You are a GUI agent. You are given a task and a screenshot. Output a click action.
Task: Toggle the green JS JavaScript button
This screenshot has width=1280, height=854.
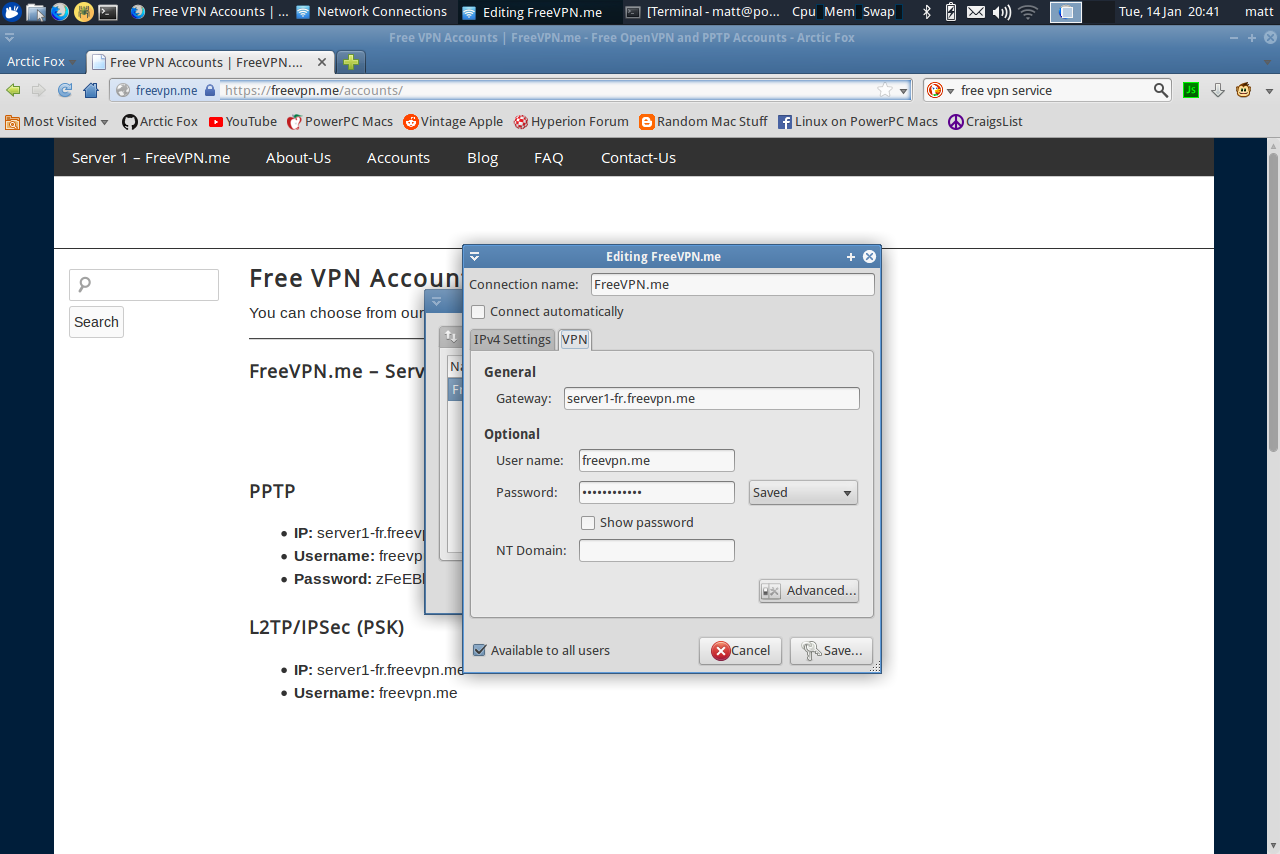1191,90
